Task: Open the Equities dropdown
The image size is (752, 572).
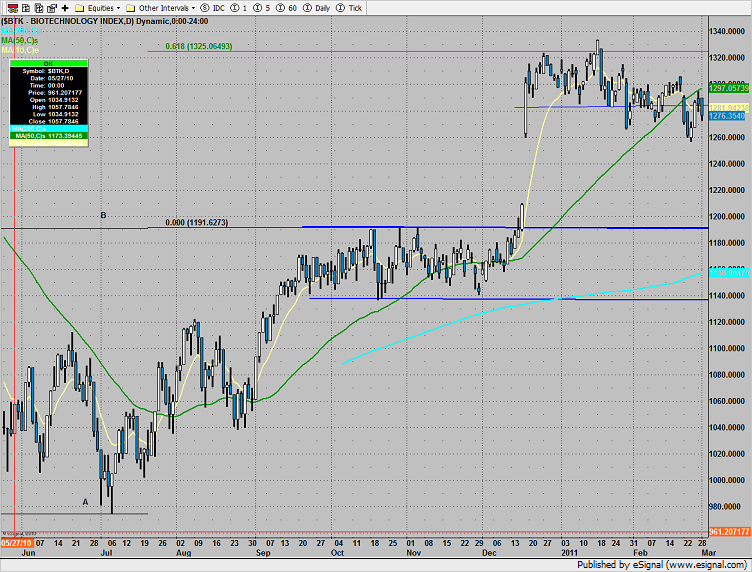Action: [98, 8]
